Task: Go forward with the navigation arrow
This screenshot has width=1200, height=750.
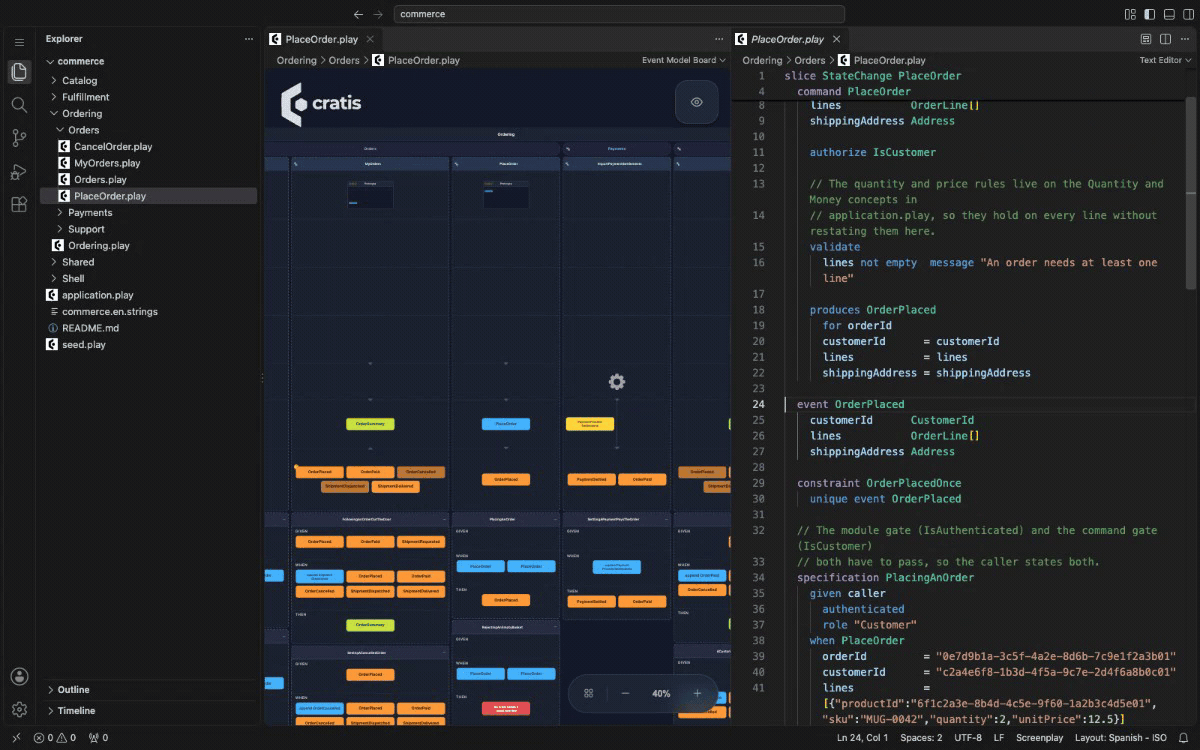Action: click(377, 14)
